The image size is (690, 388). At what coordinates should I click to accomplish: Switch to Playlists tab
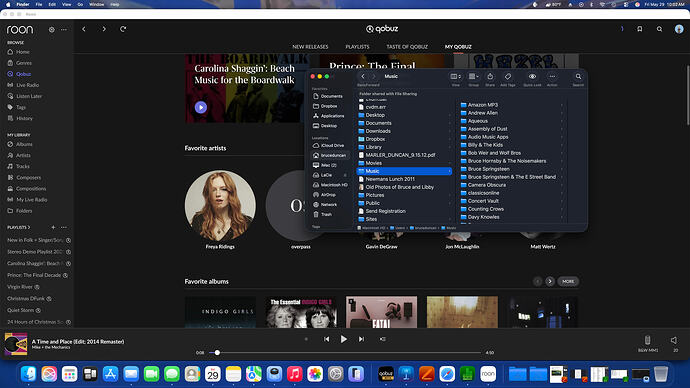coord(357,47)
